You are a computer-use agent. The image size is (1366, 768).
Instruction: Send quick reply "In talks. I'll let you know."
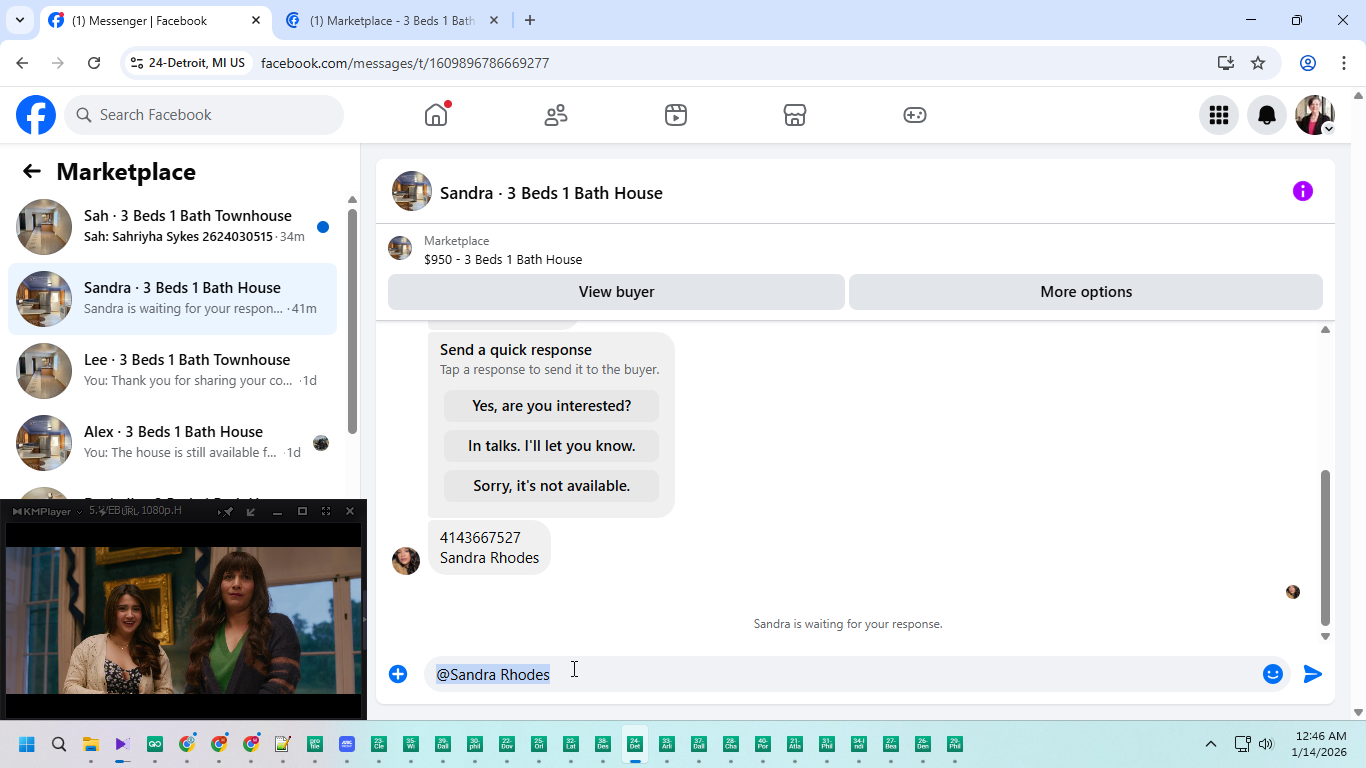coord(552,446)
